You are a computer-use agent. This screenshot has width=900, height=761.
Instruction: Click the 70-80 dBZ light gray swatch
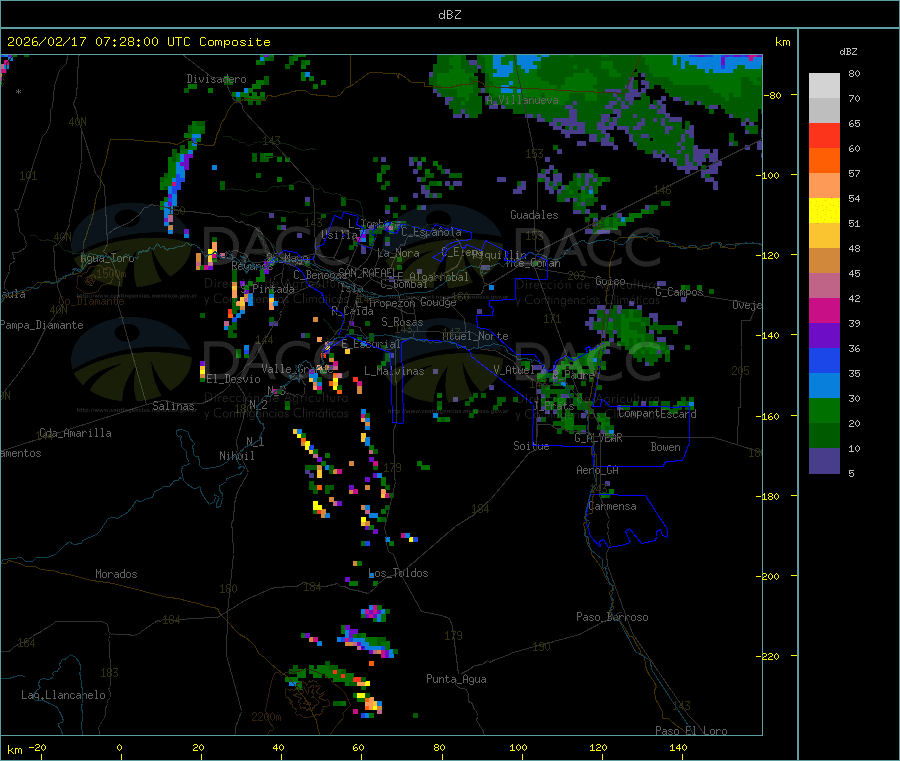coord(824,86)
